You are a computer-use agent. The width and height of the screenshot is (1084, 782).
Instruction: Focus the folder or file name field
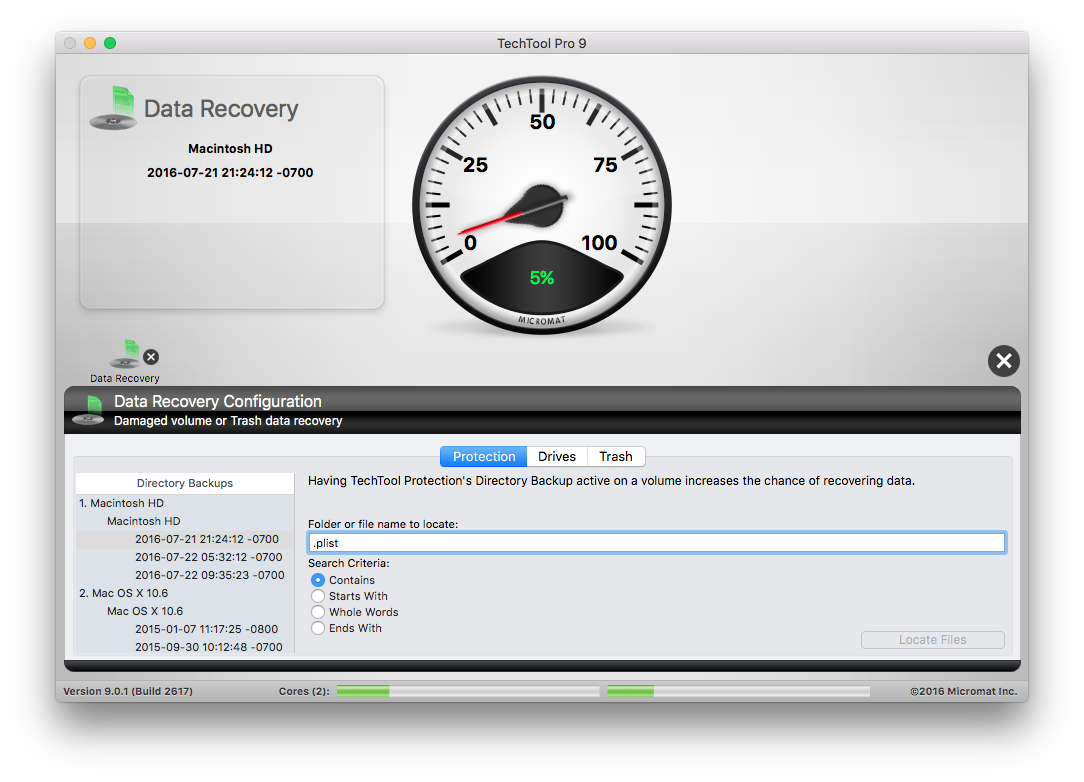(656, 543)
